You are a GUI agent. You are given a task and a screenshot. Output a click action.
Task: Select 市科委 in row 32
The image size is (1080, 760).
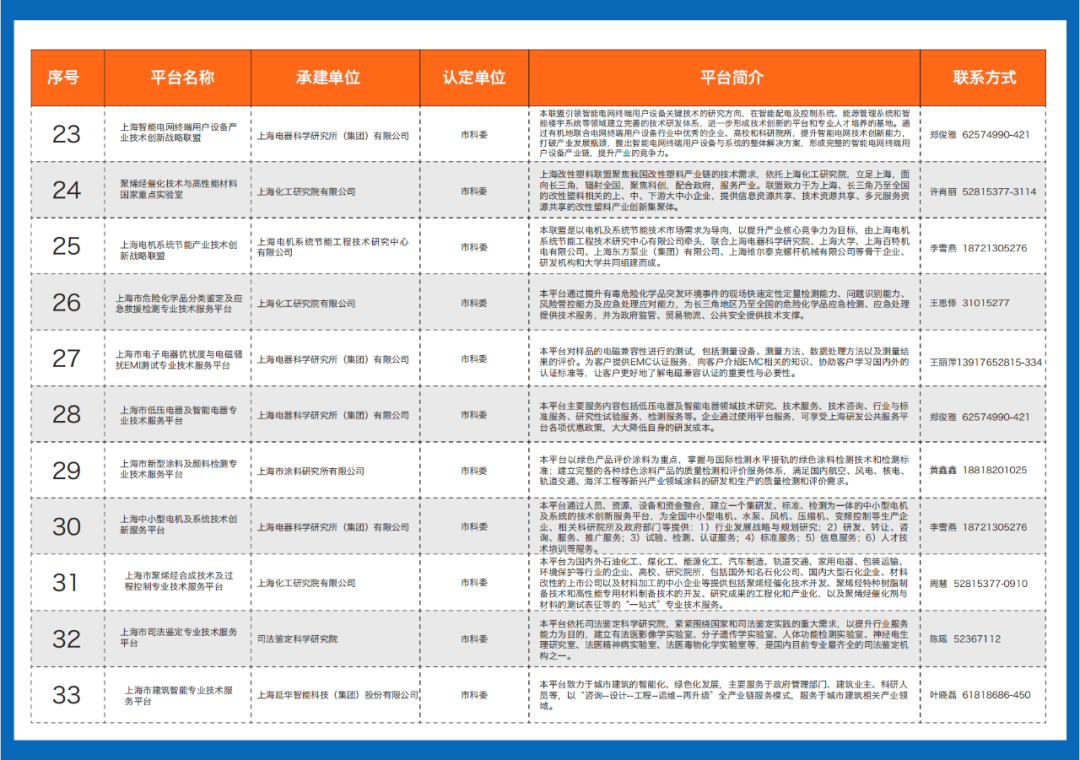pos(474,639)
